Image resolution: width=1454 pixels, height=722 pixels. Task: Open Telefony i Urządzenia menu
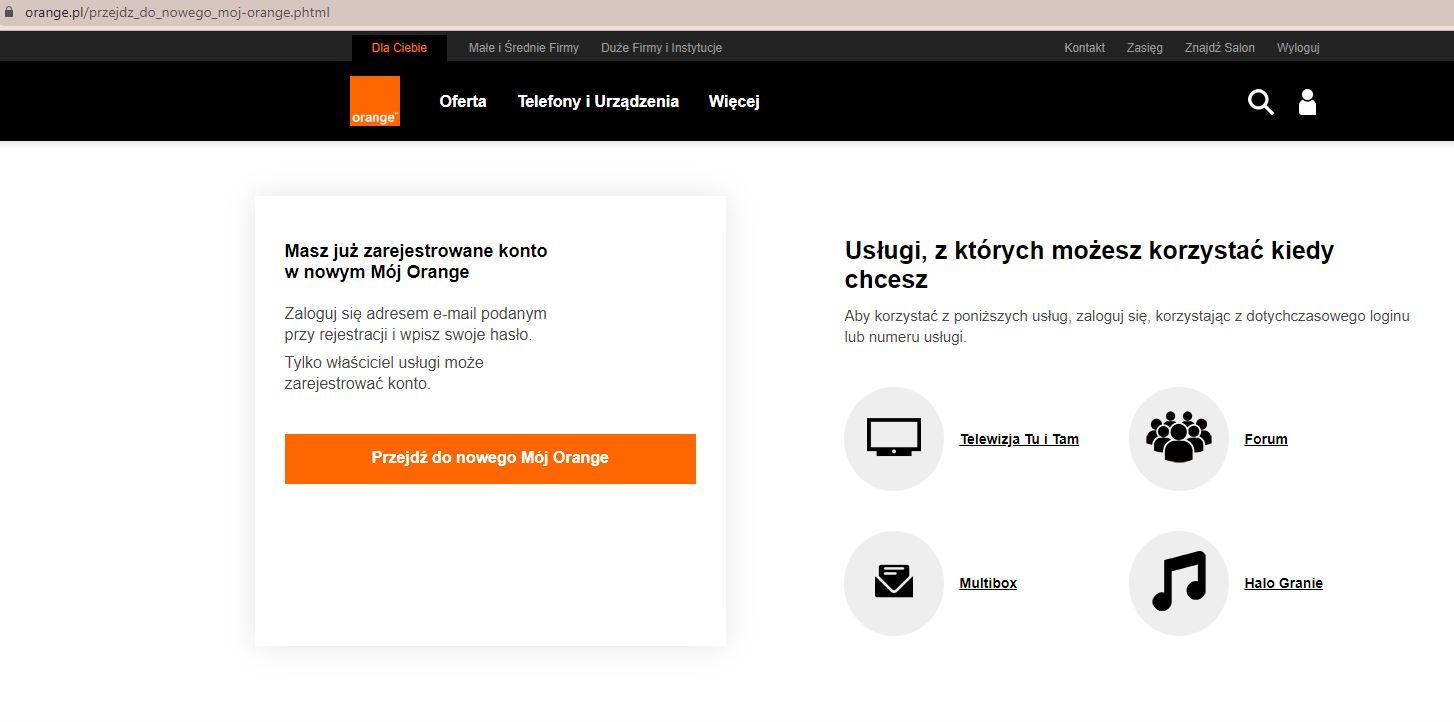coord(598,101)
